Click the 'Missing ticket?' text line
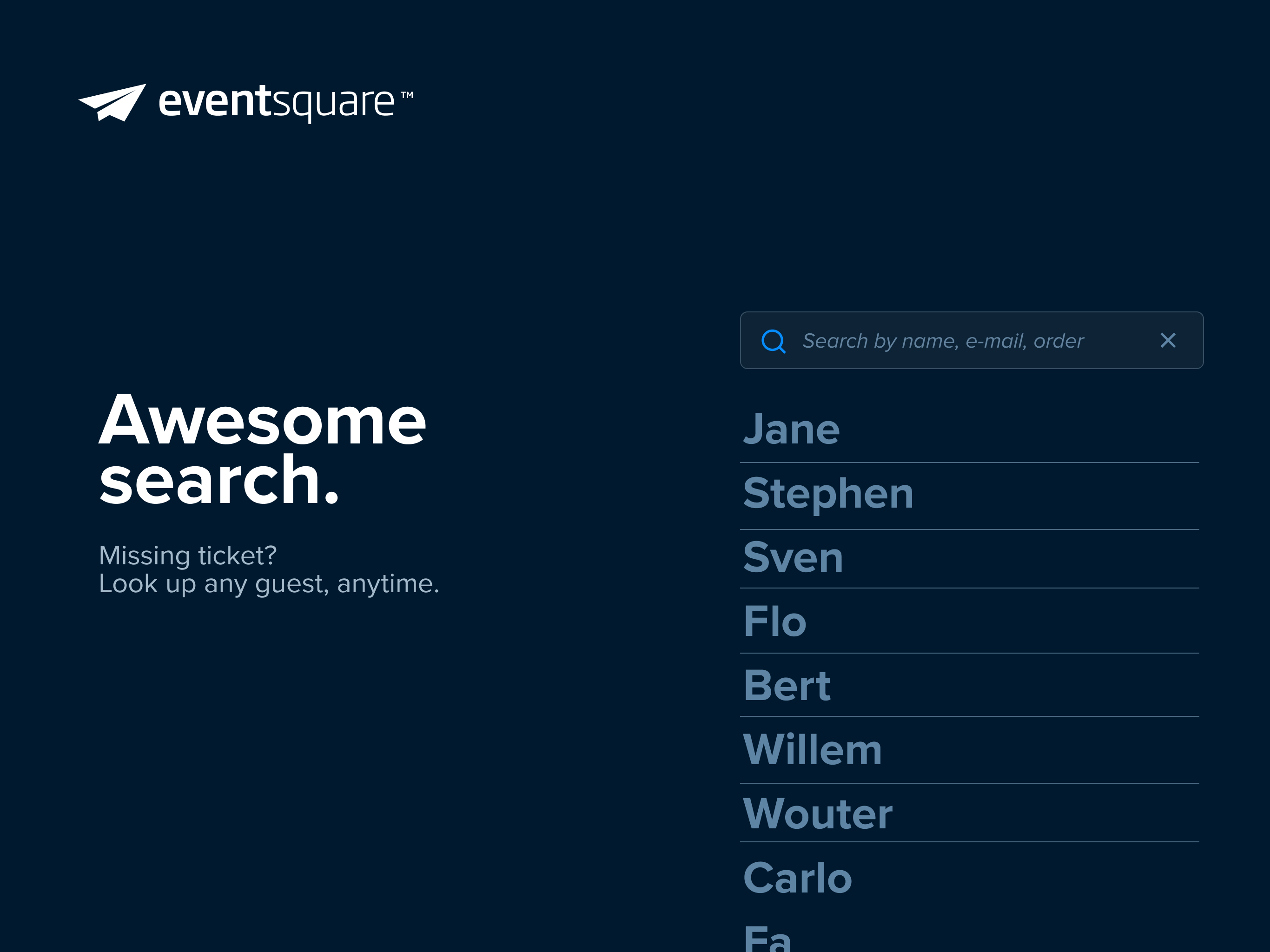Viewport: 1270px width, 952px height. pyautogui.click(x=188, y=556)
